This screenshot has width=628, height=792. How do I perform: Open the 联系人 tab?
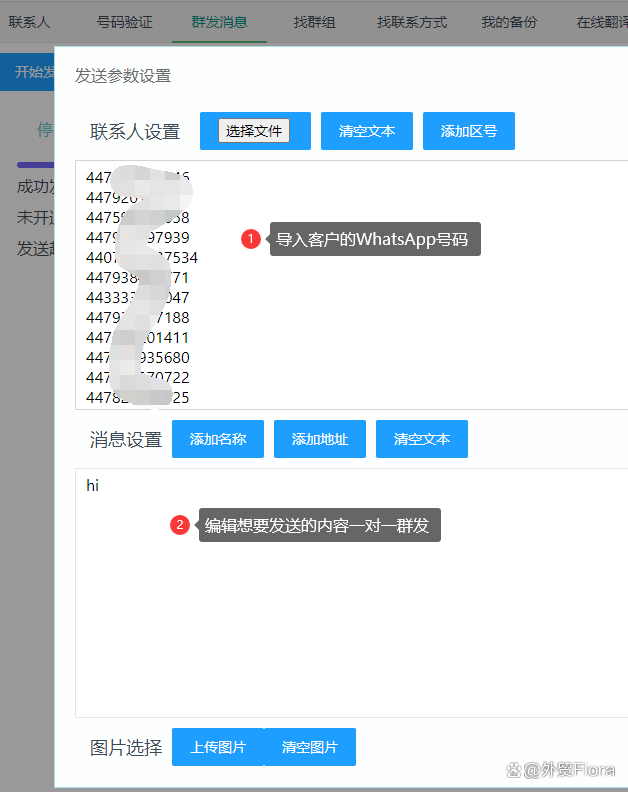pyautogui.click(x=29, y=22)
